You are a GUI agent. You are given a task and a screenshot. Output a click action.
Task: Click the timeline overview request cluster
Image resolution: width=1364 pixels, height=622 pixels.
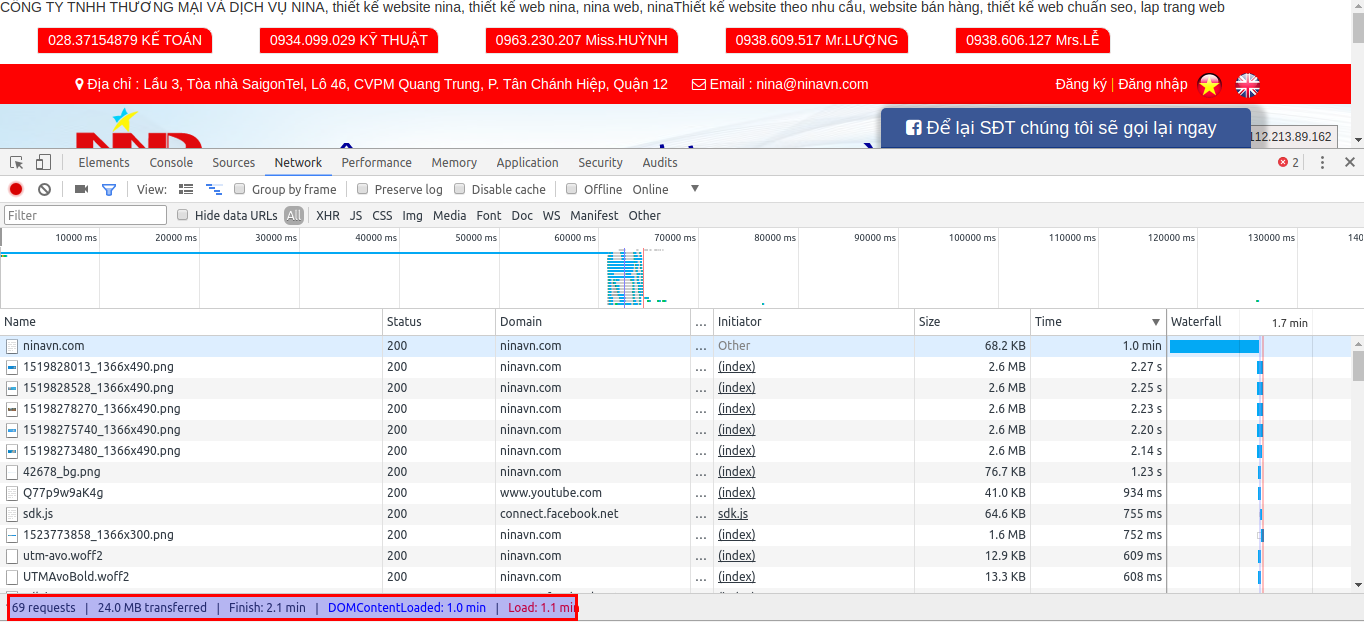coord(625,277)
